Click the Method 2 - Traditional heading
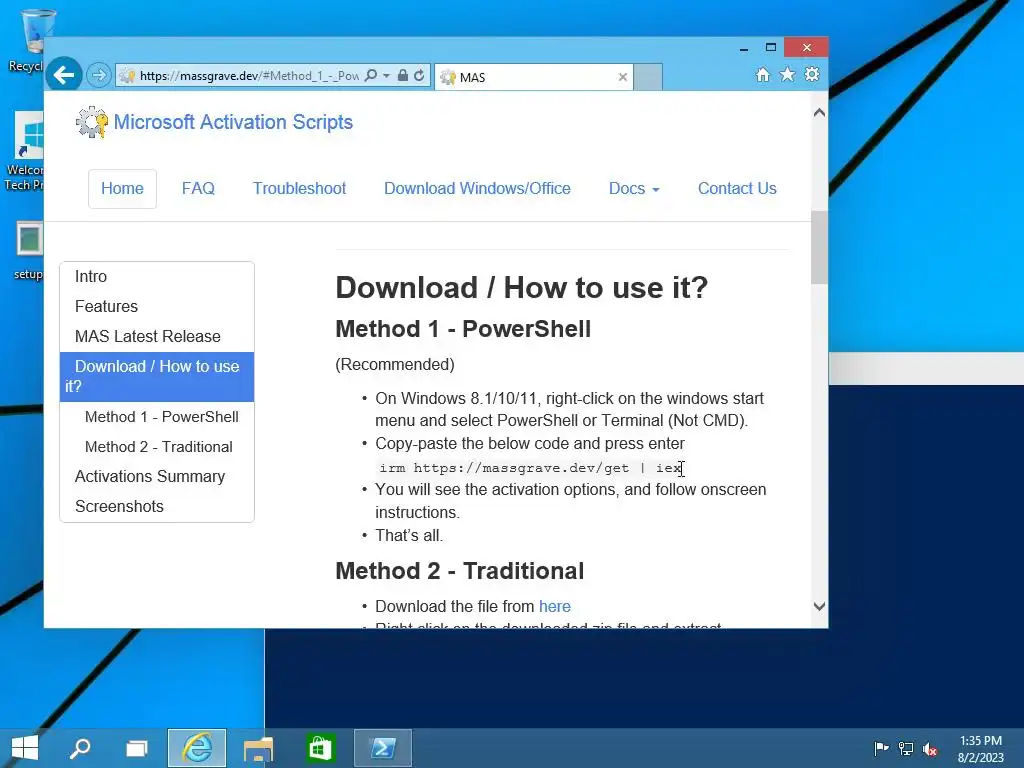Image resolution: width=1024 pixels, height=768 pixels. pyautogui.click(x=460, y=571)
